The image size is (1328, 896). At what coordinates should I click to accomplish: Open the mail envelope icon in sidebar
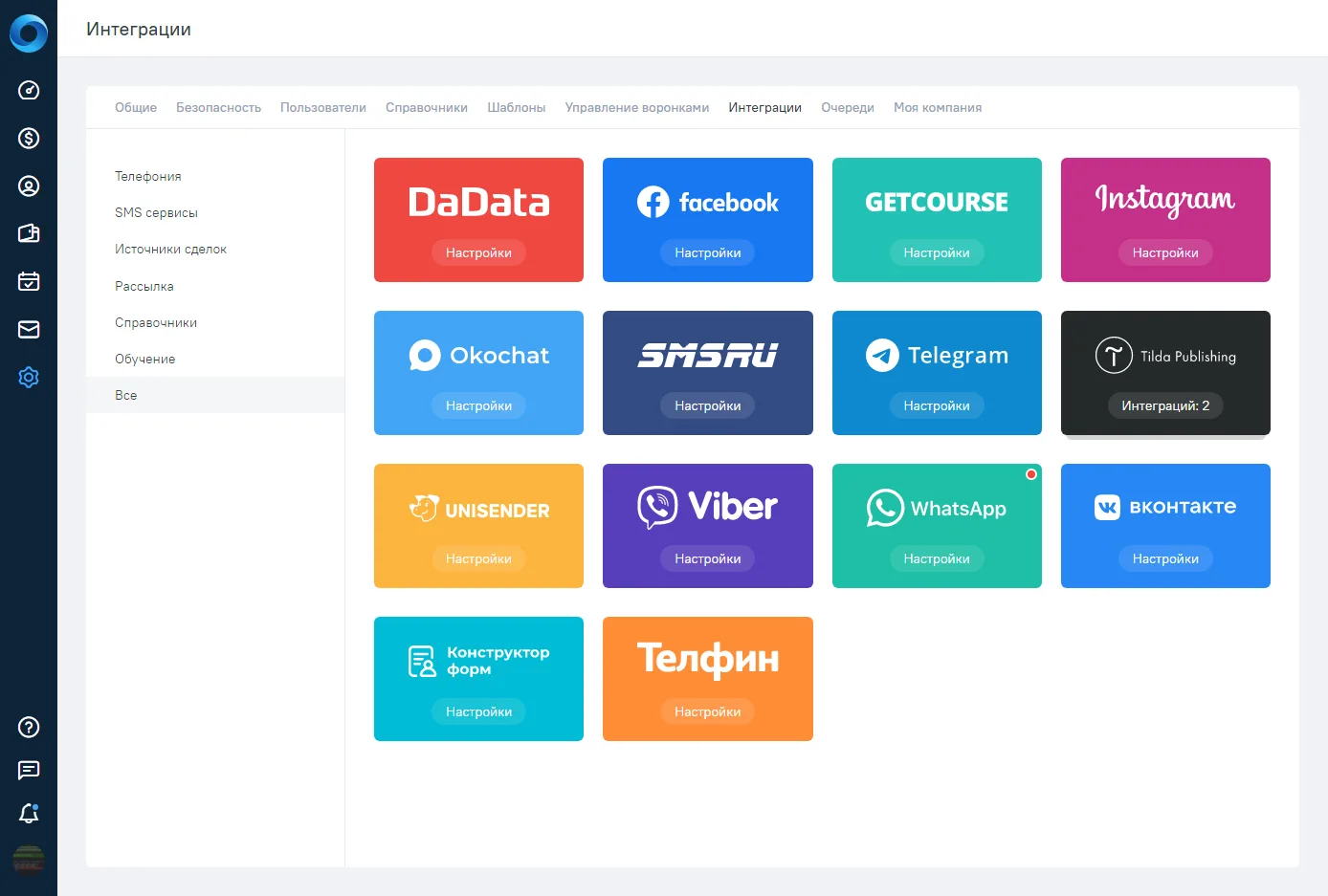(x=29, y=330)
